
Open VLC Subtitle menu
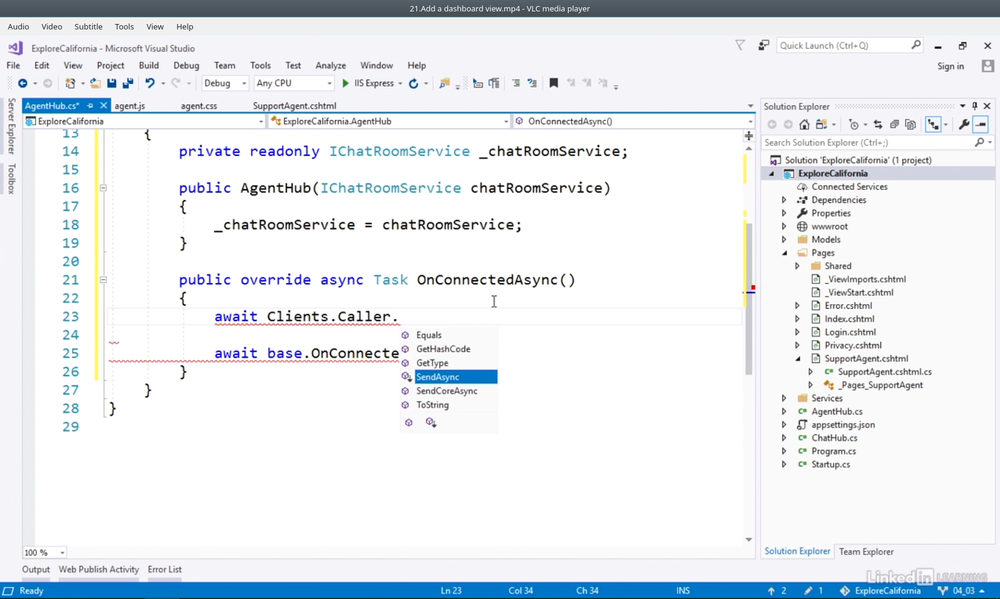click(88, 27)
